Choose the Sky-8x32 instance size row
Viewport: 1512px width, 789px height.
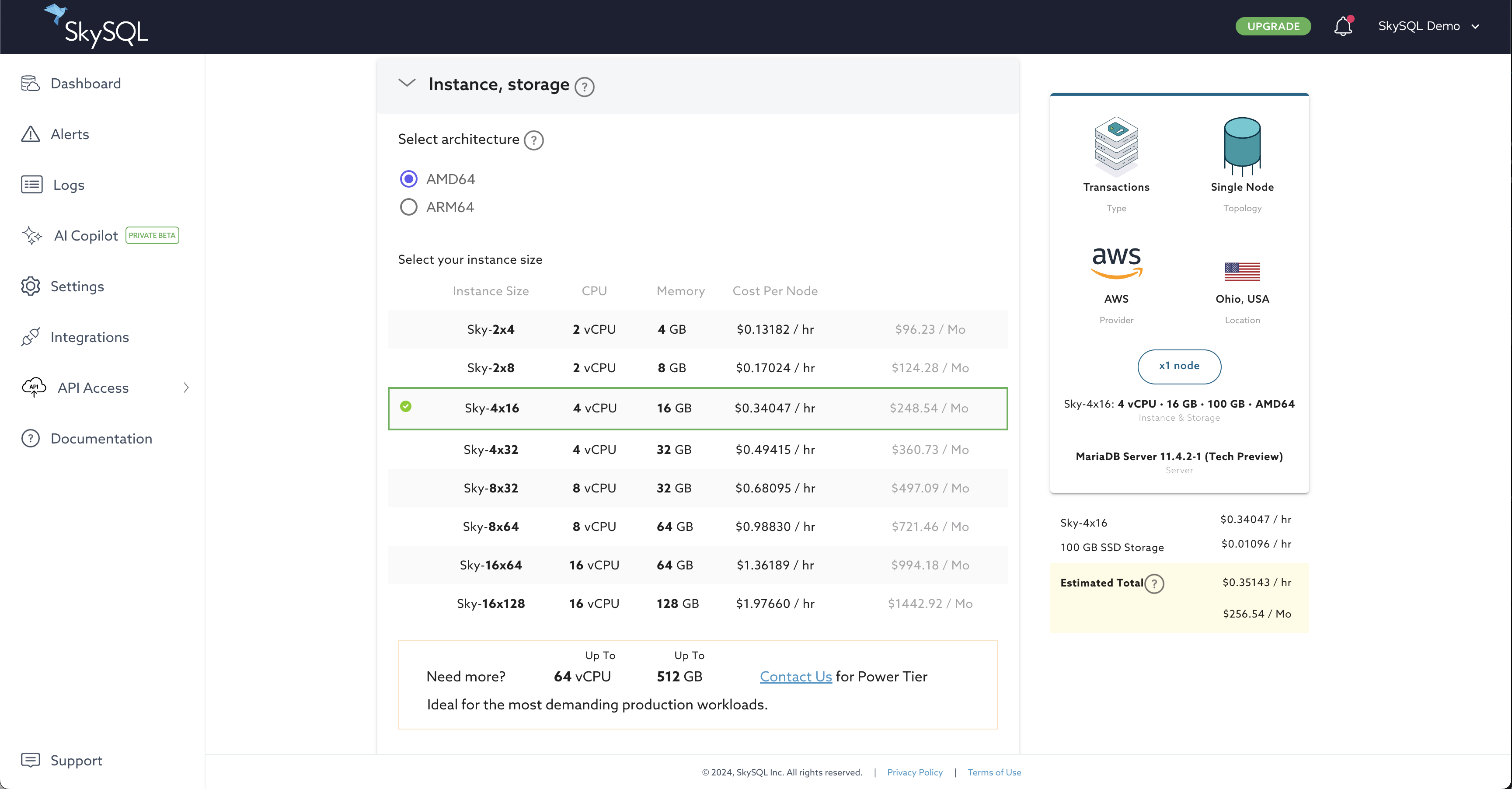[x=697, y=488]
